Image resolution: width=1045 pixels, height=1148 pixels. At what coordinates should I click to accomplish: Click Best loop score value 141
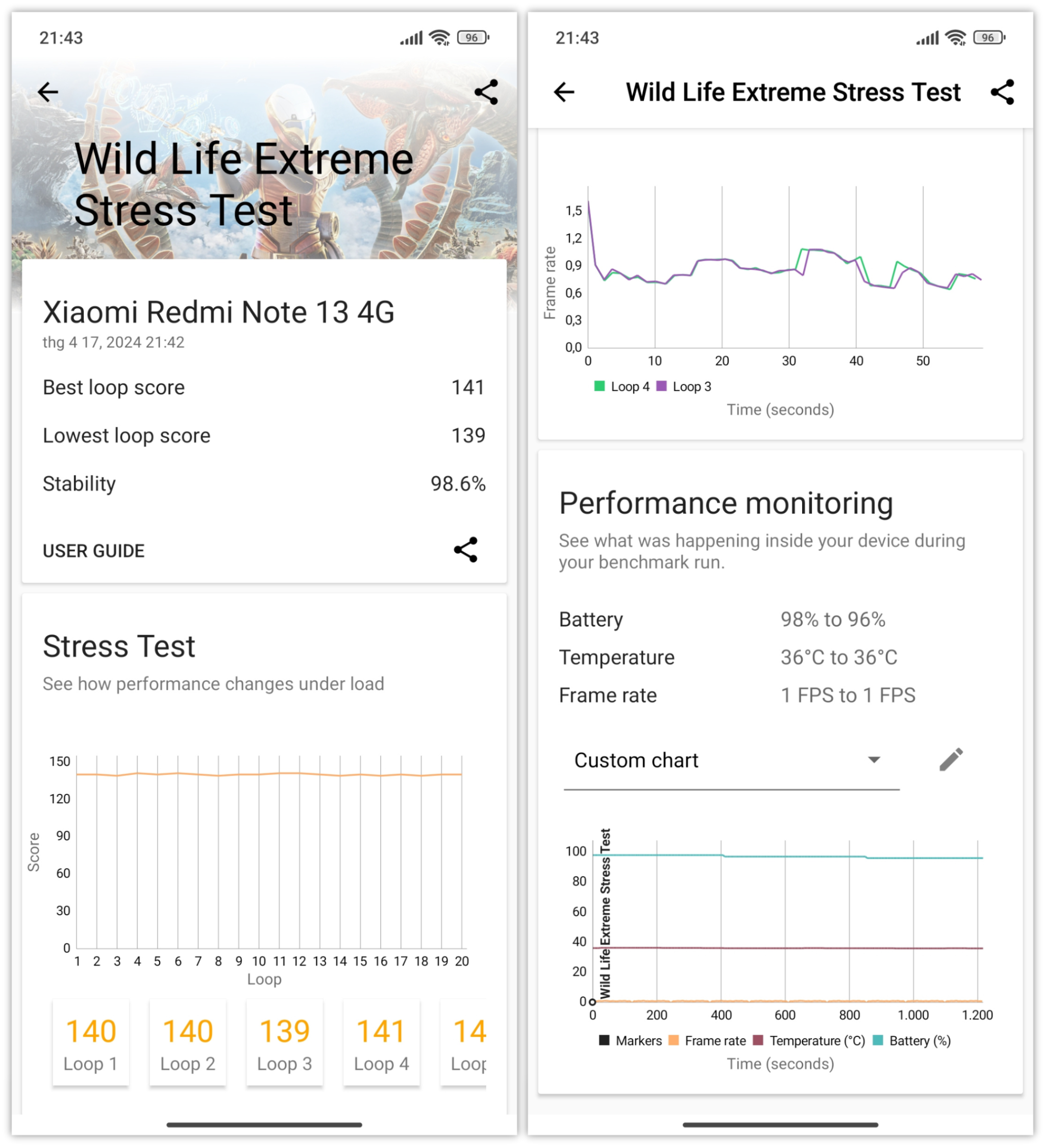(468, 388)
